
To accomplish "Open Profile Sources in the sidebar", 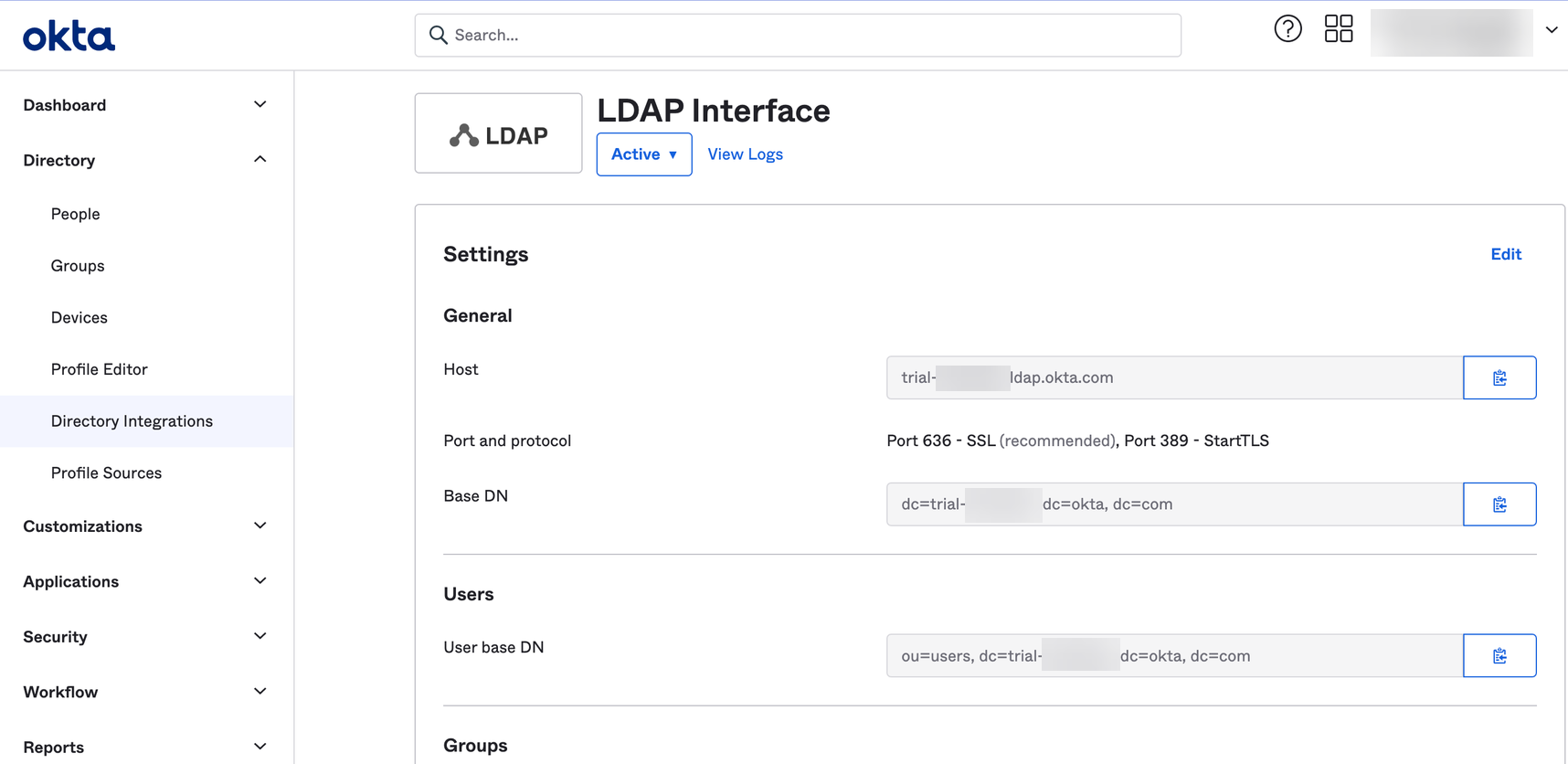I will tap(106, 472).
